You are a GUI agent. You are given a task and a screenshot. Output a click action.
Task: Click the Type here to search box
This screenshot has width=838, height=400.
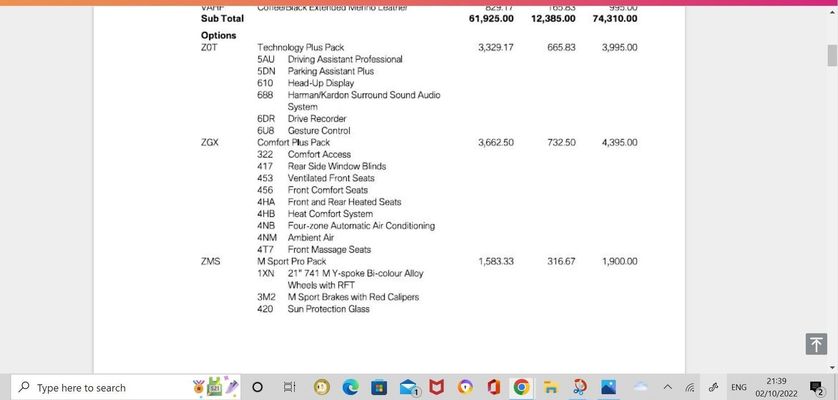click(126, 387)
